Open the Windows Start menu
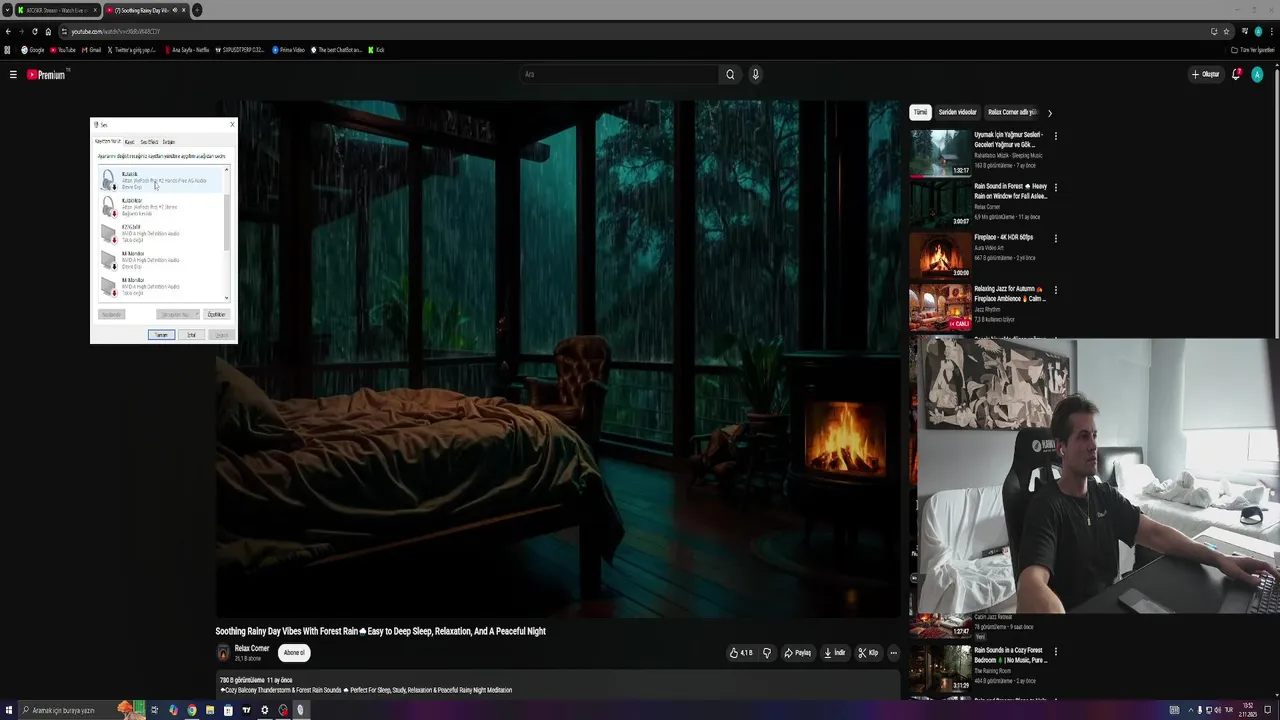 pyautogui.click(x=9, y=710)
